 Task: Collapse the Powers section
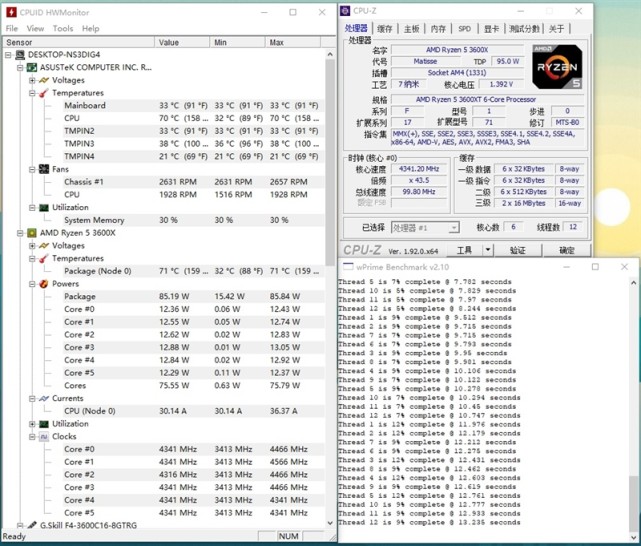coord(32,284)
